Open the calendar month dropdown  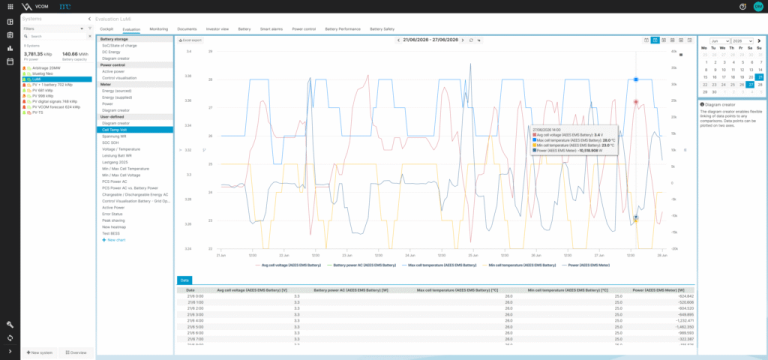tap(720, 41)
